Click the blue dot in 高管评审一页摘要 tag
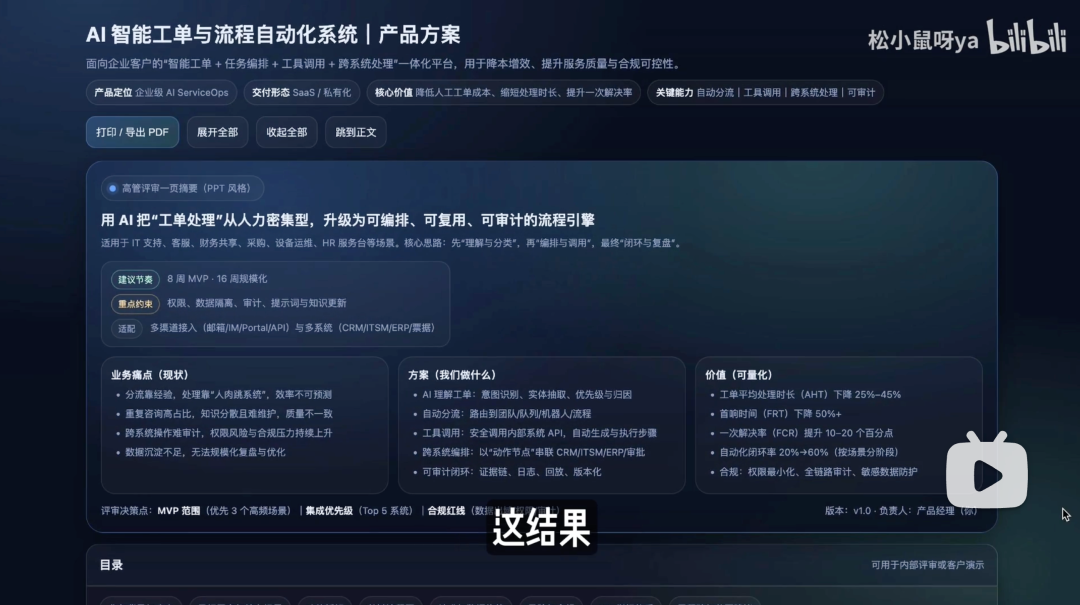The image size is (1080, 605). coord(112,188)
